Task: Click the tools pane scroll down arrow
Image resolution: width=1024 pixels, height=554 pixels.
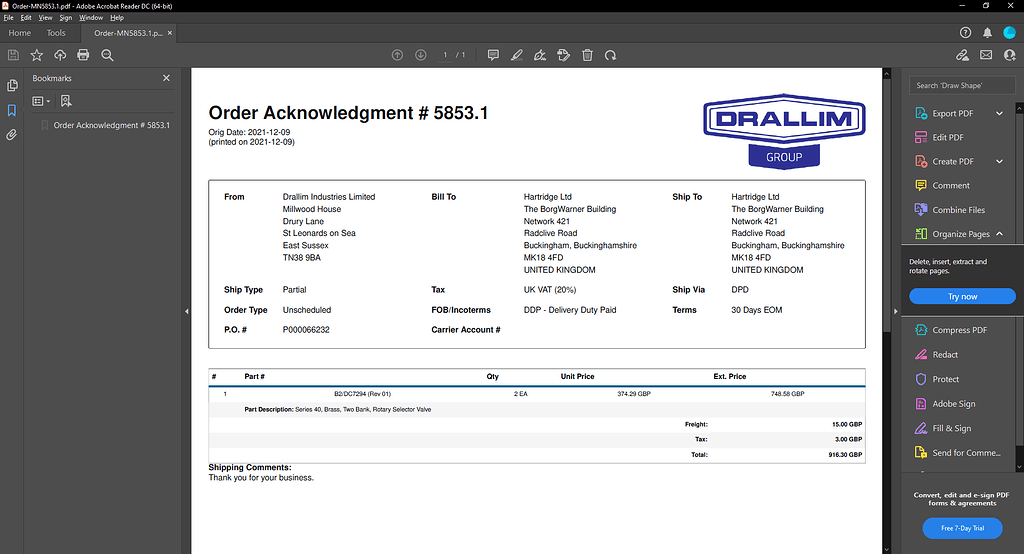Action: coord(1019,468)
